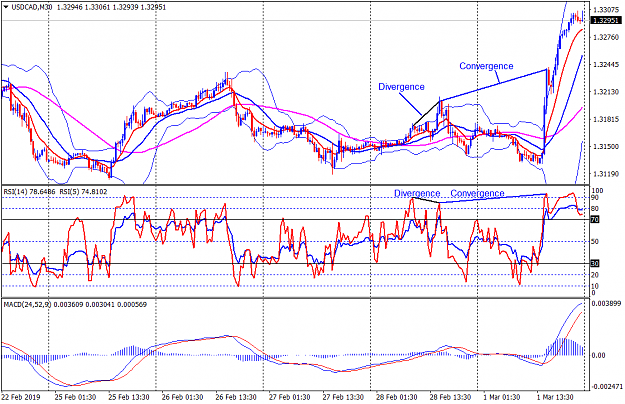625x404 pixels.
Task: Click the 1.31500 price axis label
Action: click(606, 147)
